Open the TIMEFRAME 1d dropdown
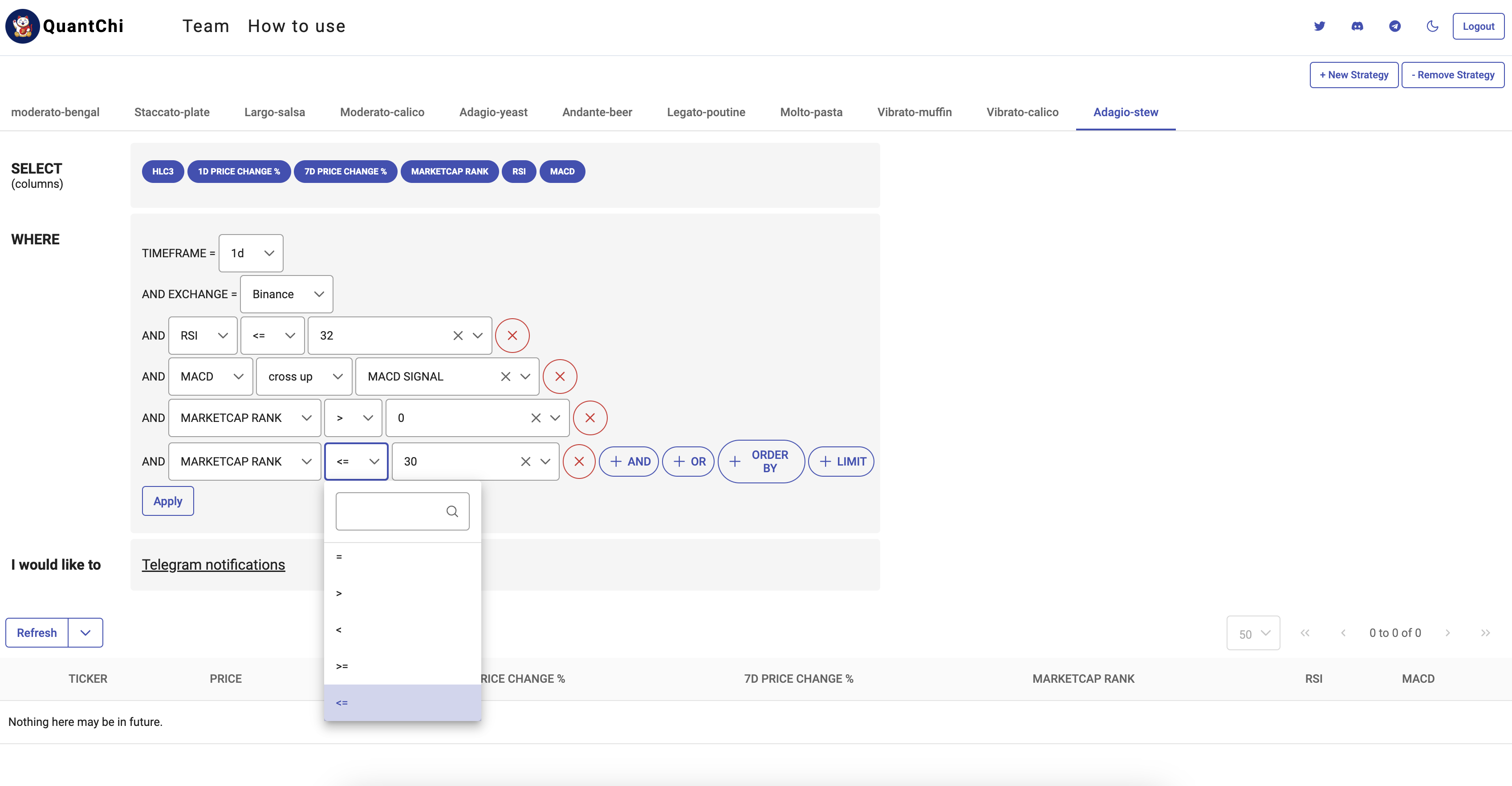 coord(251,253)
